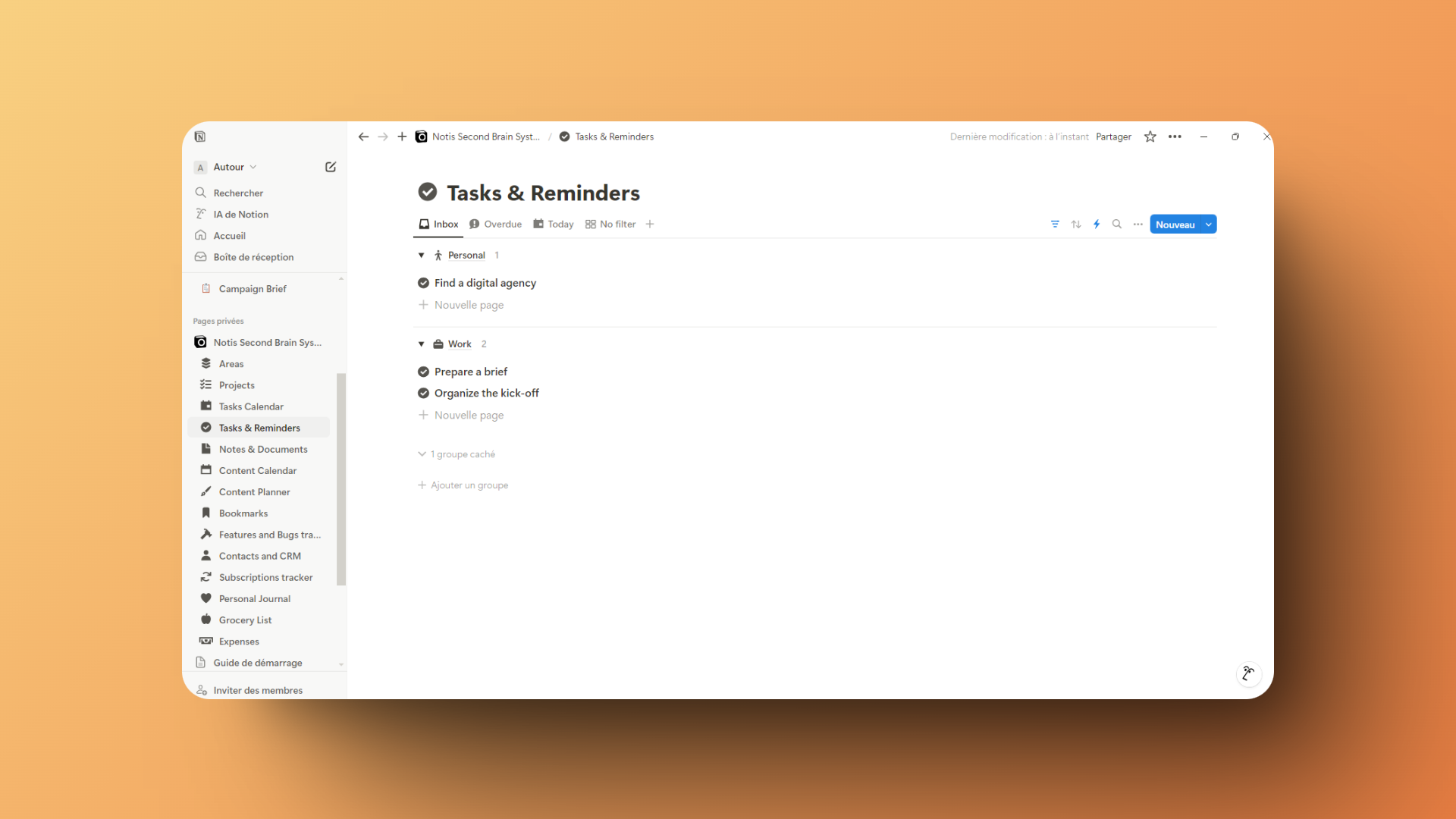Click the sort/order icon in toolbar
This screenshot has height=819, width=1456.
click(1075, 224)
